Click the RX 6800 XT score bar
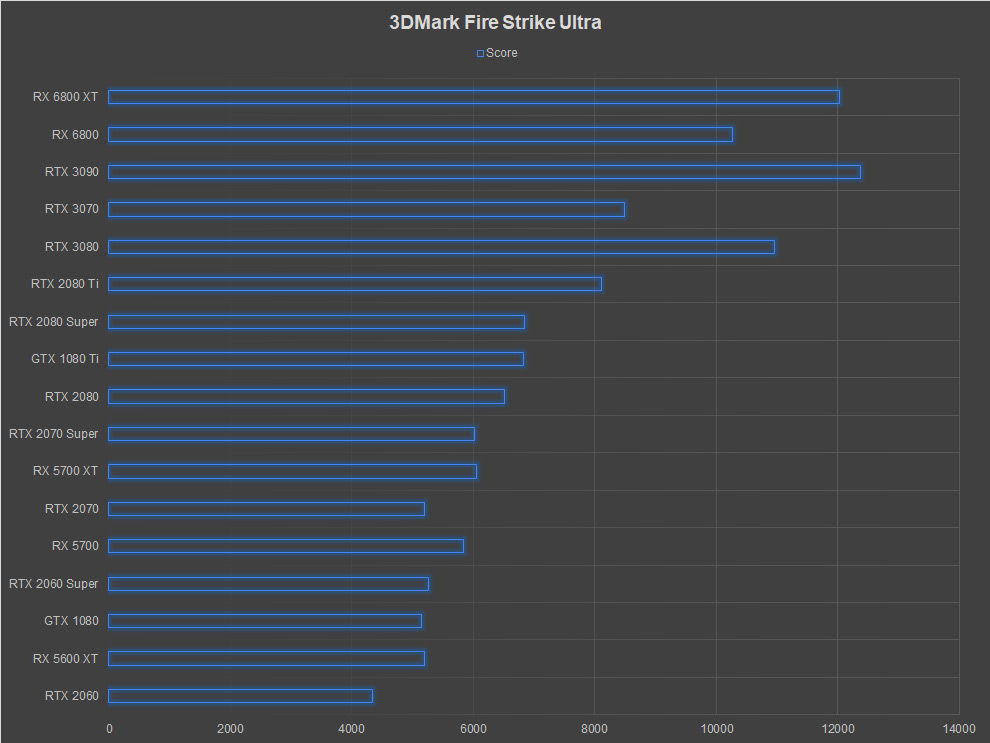 pyautogui.click(x=474, y=97)
